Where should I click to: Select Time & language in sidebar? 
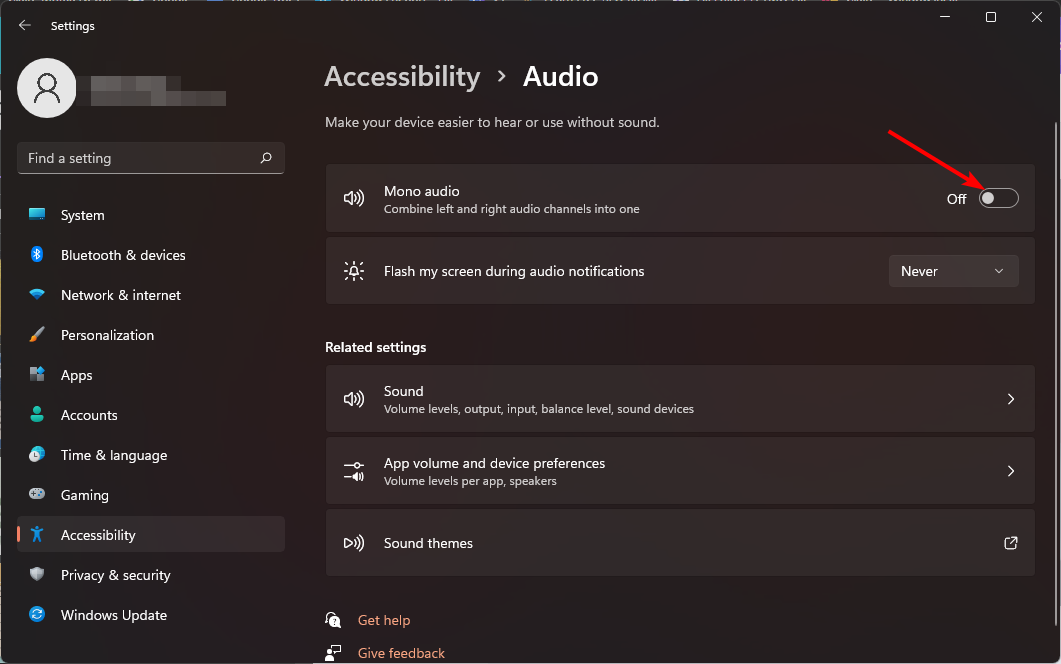tap(113, 455)
